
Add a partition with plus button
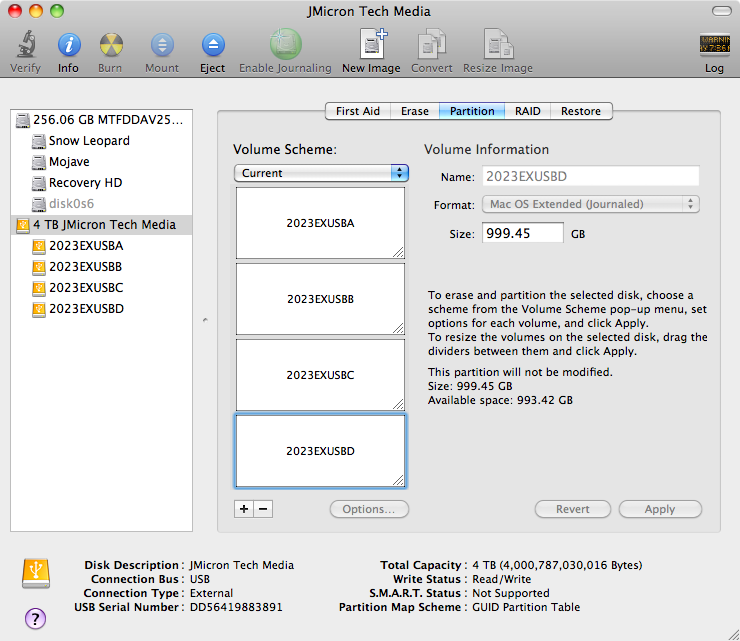click(x=244, y=509)
